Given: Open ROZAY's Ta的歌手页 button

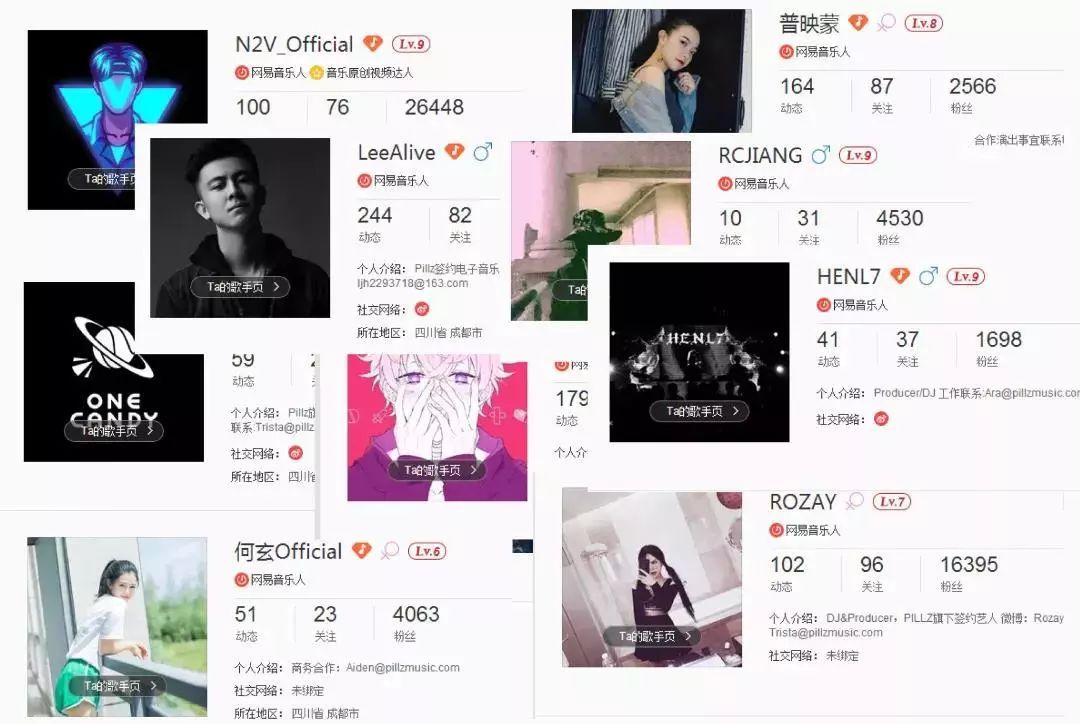Looking at the screenshot, I should [x=652, y=637].
